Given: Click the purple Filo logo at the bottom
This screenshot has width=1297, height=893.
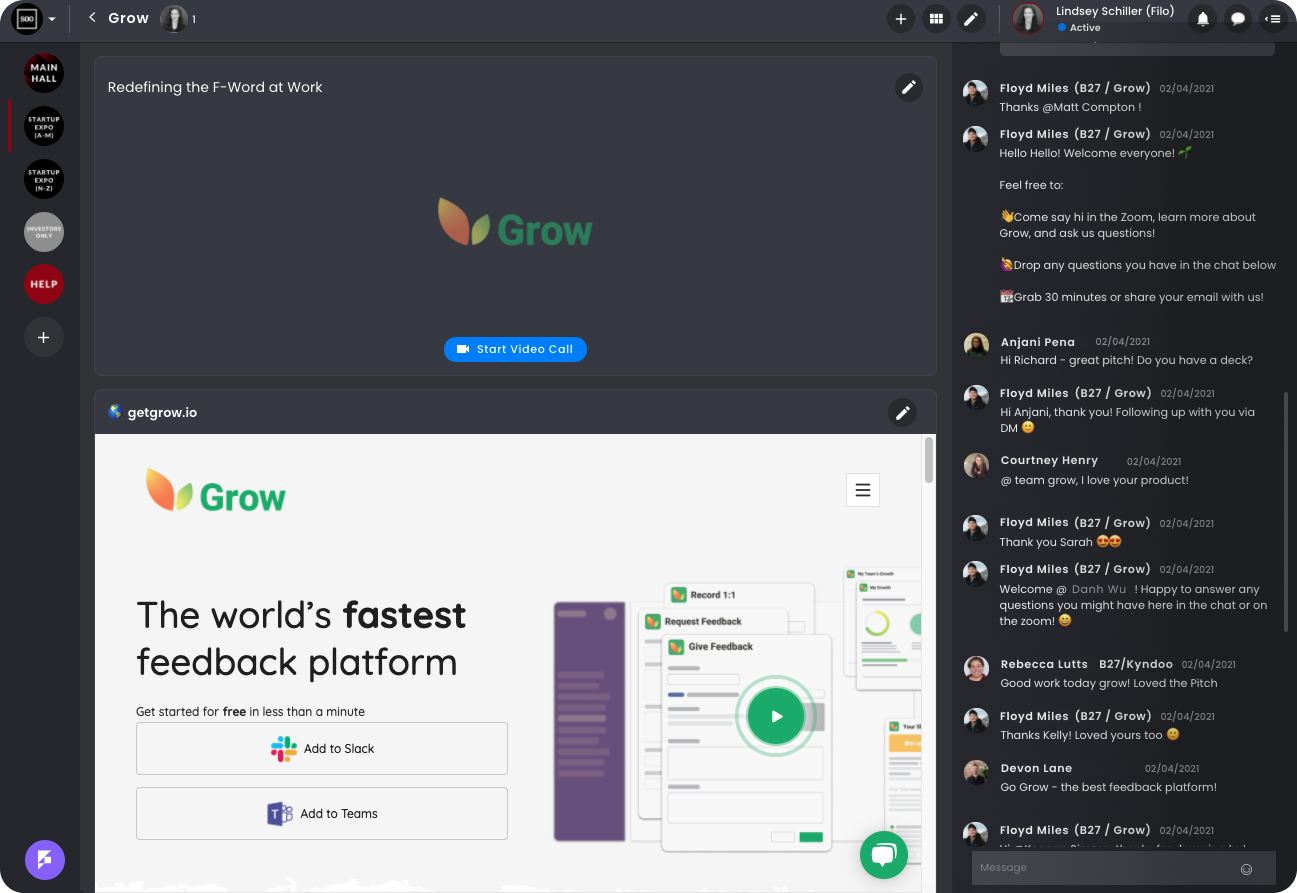Looking at the screenshot, I should (45, 860).
